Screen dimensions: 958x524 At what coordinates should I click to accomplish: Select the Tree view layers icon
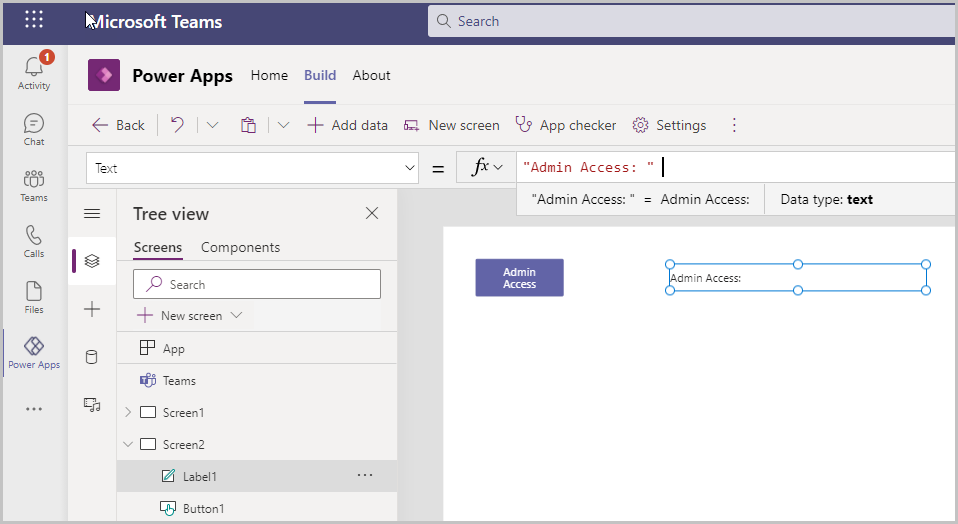point(92,261)
